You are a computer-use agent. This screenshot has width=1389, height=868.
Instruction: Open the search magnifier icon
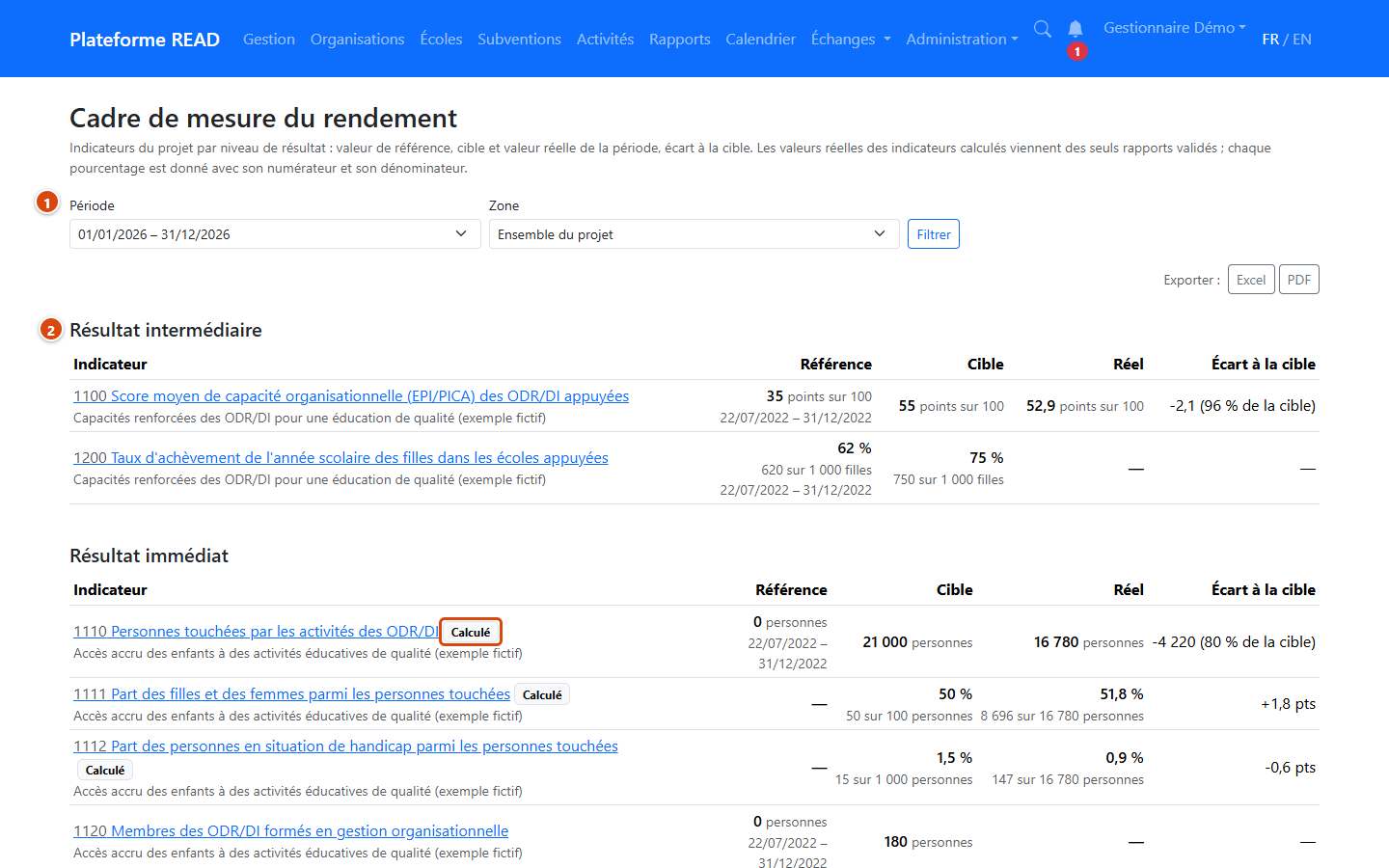1043,30
